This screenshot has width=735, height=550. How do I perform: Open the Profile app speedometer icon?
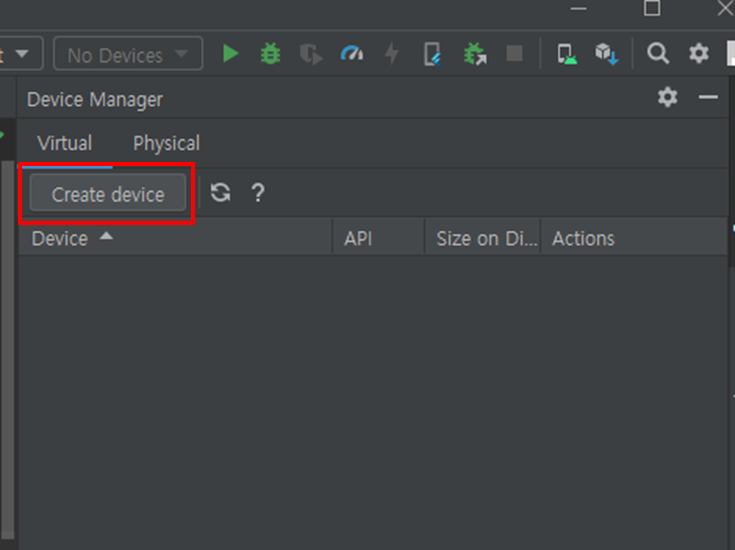[352, 53]
